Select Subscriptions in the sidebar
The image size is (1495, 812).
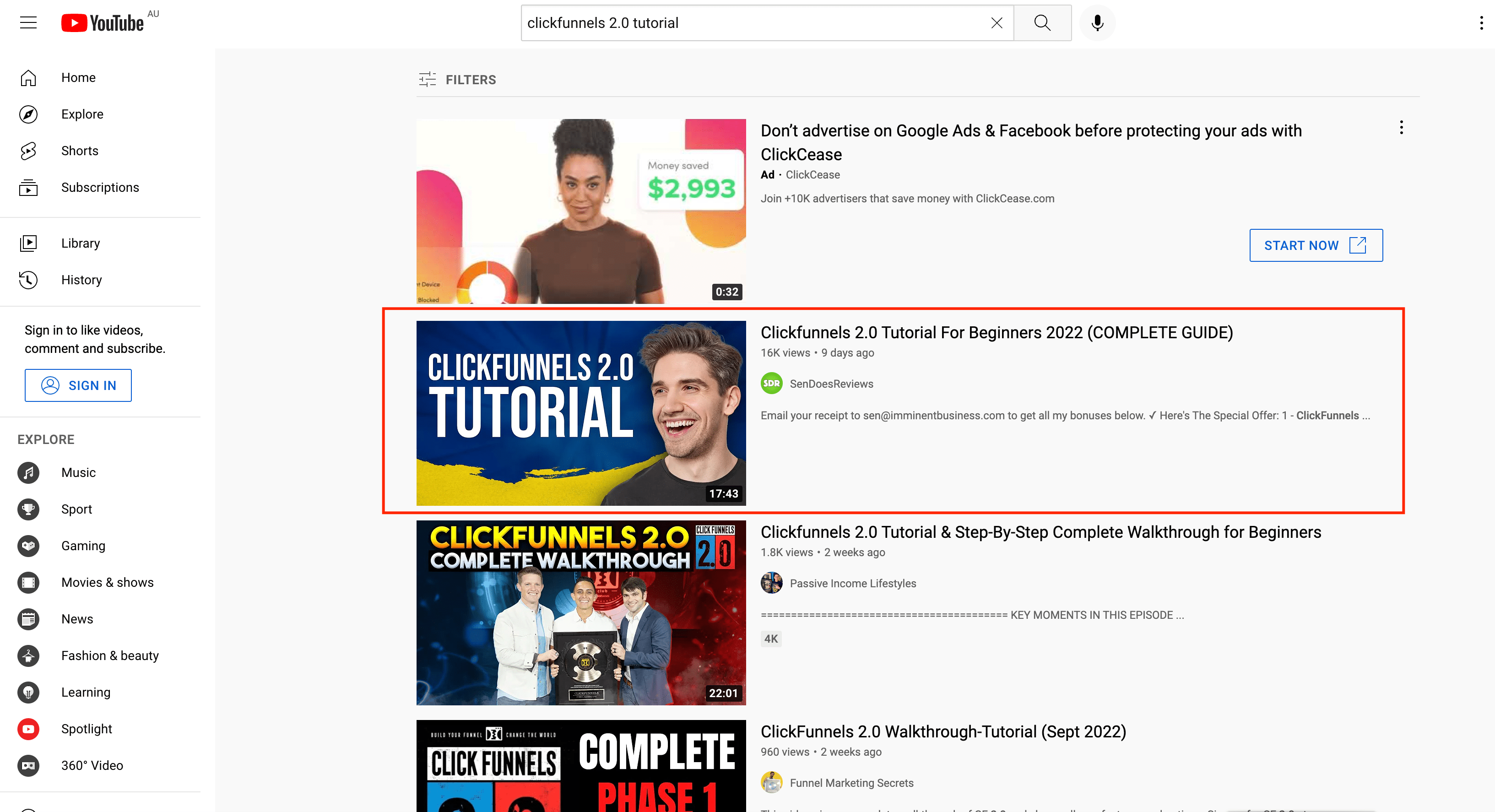click(x=100, y=187)
